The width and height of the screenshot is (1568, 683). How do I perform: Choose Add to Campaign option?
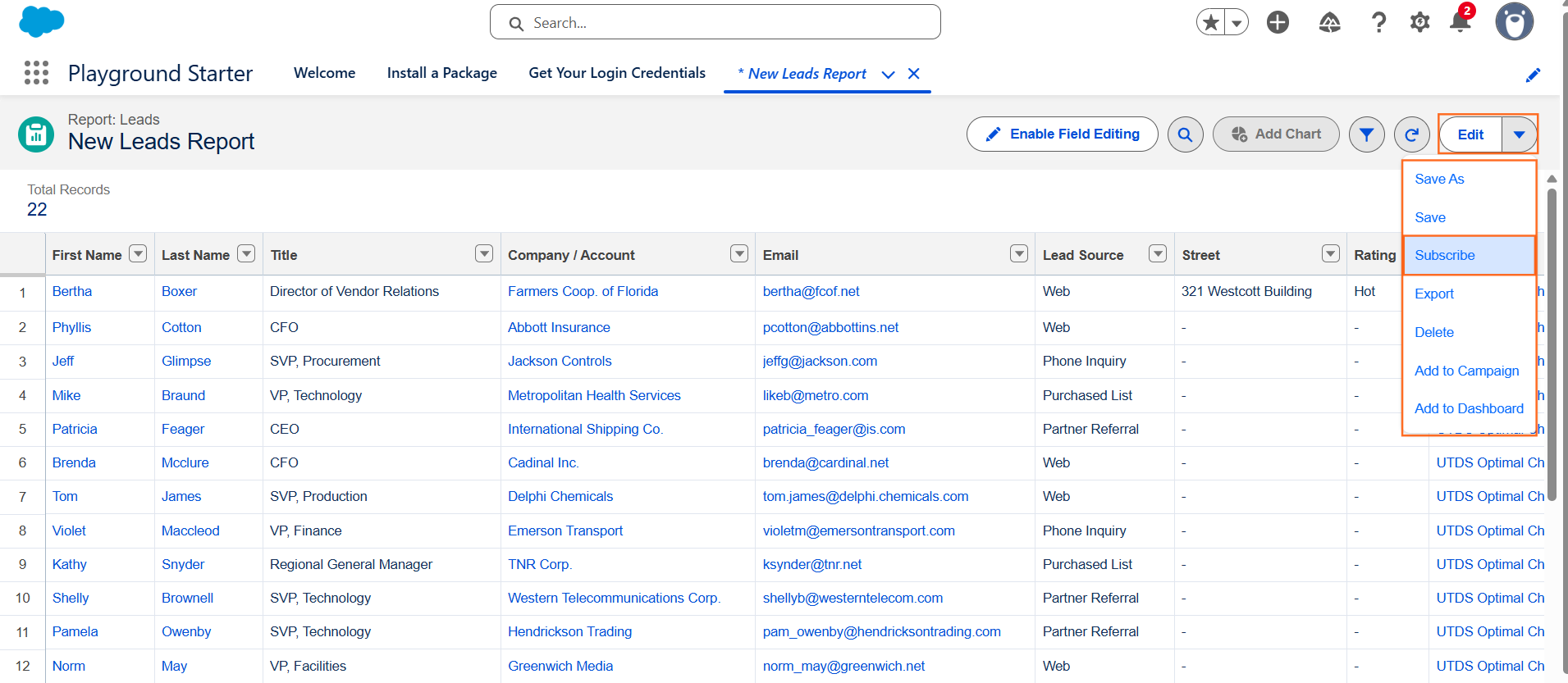point(1466,371)
